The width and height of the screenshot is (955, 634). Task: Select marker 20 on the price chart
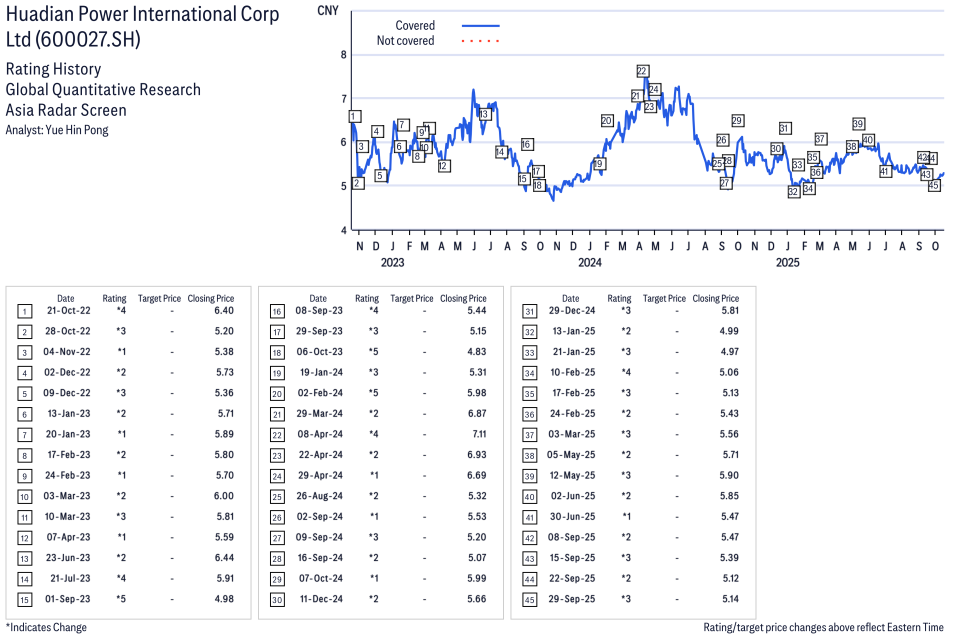(607, 121)
